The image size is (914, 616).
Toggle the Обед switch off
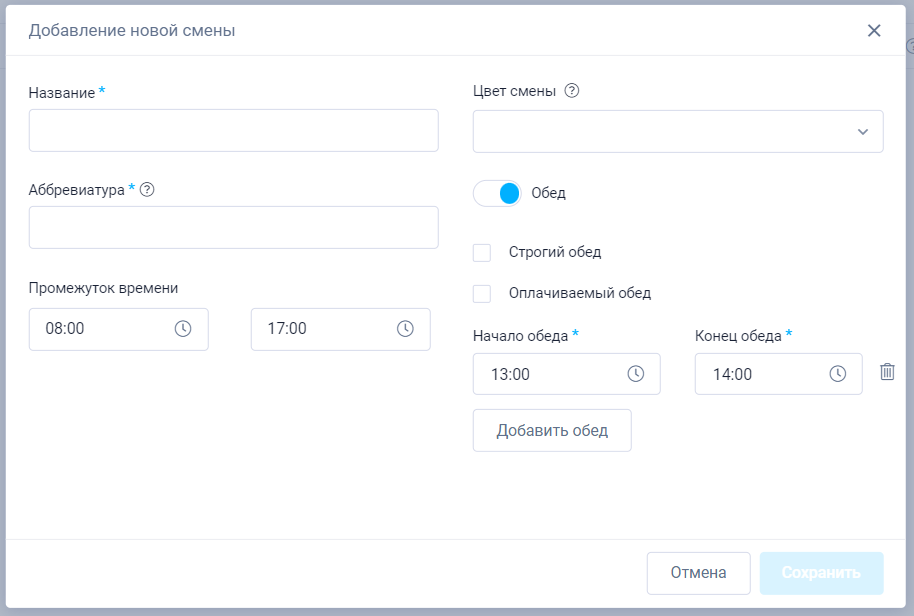point(497,193)
